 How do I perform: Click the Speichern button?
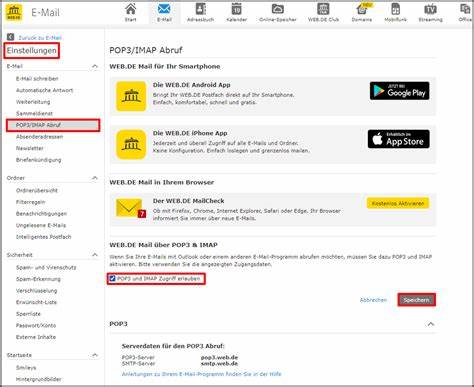coord(416,300)
